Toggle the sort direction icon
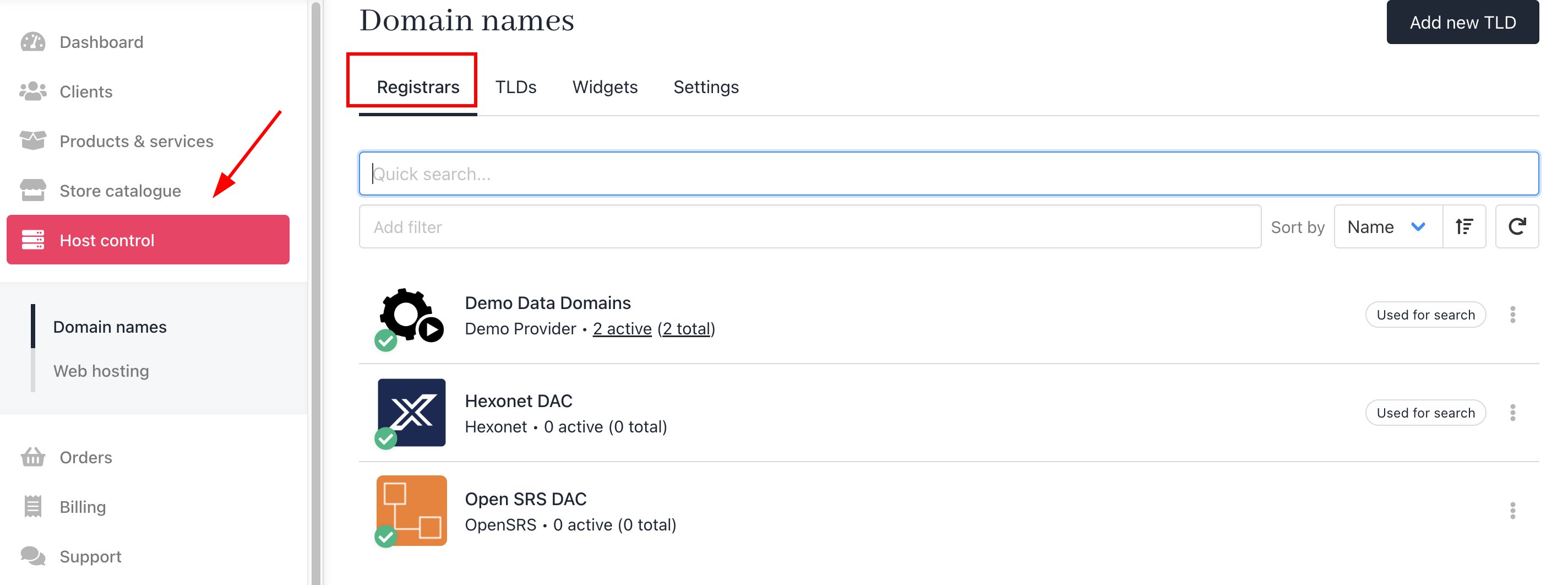The image size is (1568, 585). pyautogui.click(x=1464, y=227)
